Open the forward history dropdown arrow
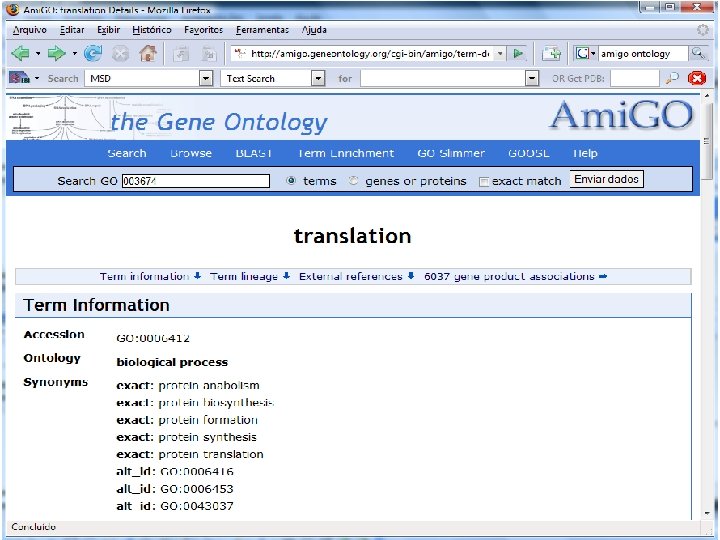 pos(74,54)
